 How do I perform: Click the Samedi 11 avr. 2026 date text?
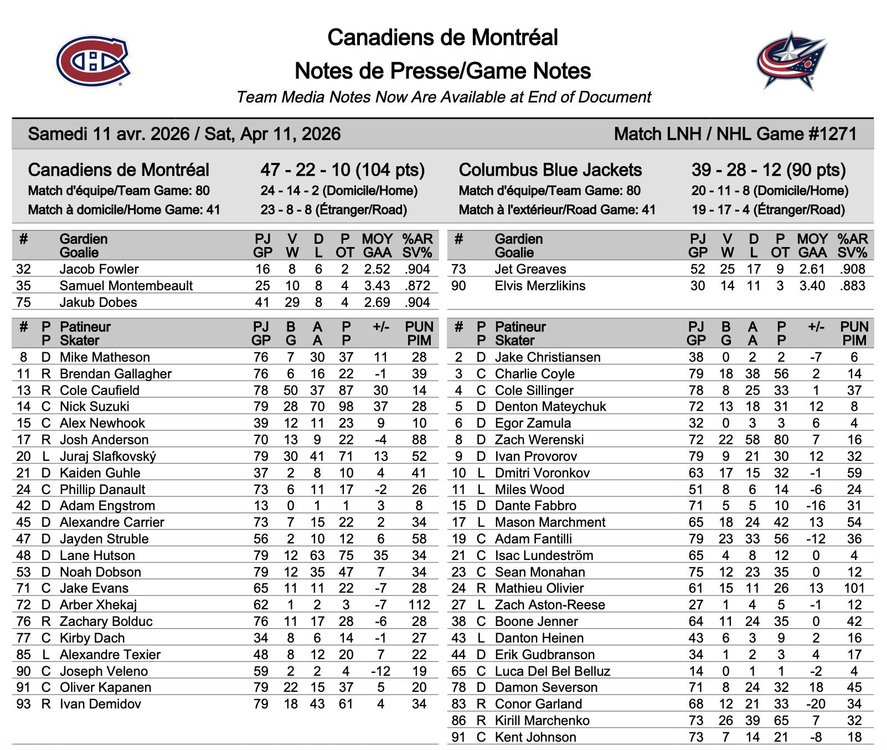pos(109,134)
